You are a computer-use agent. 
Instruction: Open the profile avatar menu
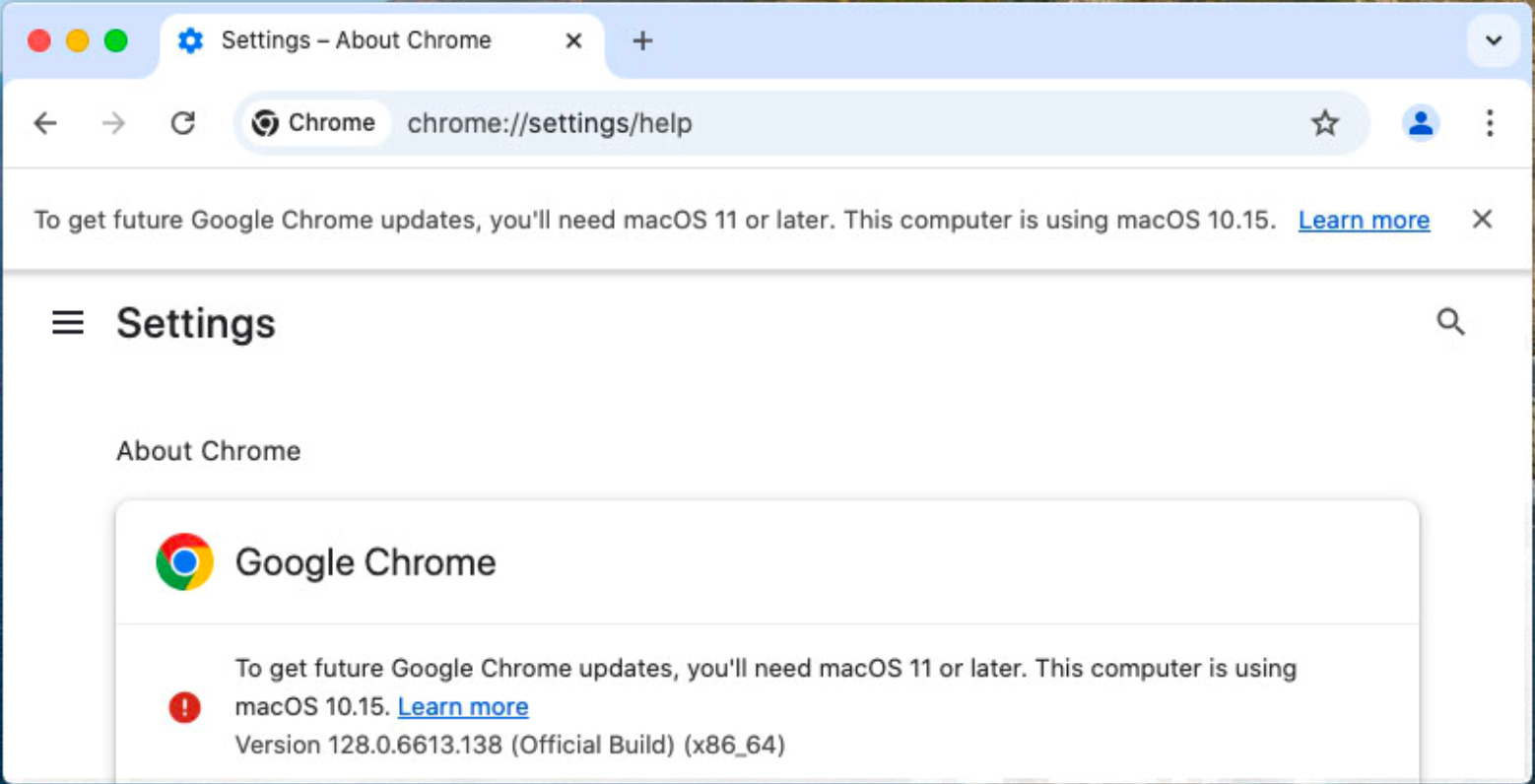pos(1420,123)
